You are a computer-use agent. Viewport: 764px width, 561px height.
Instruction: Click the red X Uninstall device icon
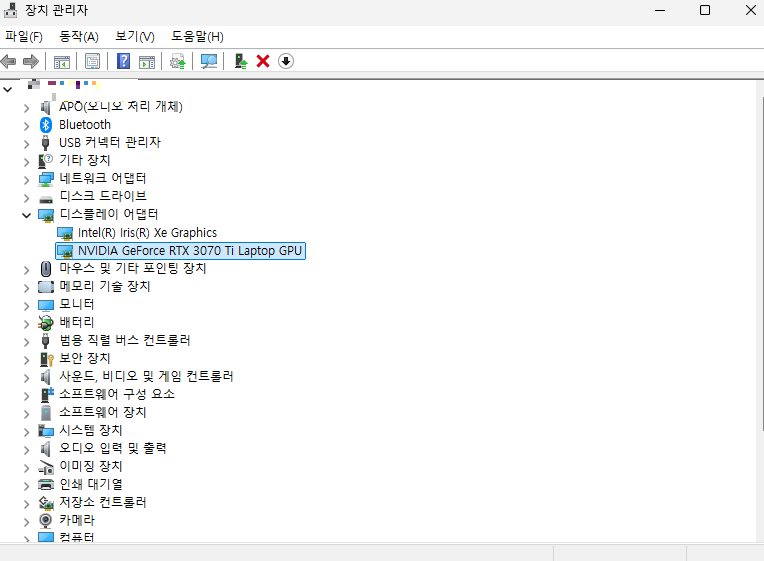(263, 61)
